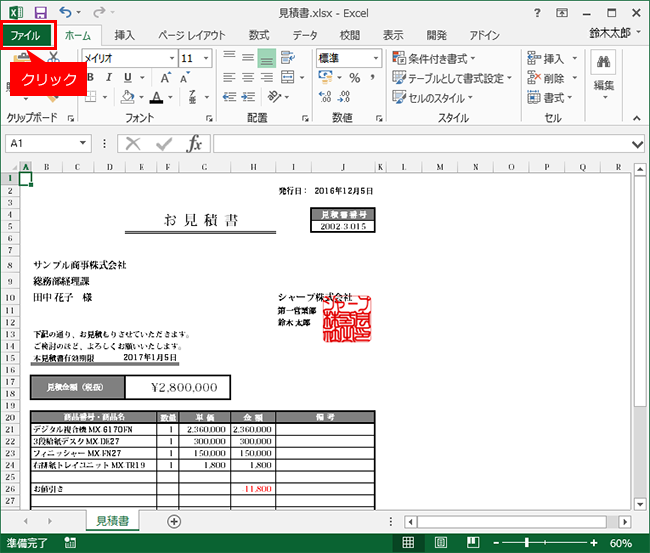Zoom out with the minus button
This screenshot has height=553, width=650.
coord(497,543)
